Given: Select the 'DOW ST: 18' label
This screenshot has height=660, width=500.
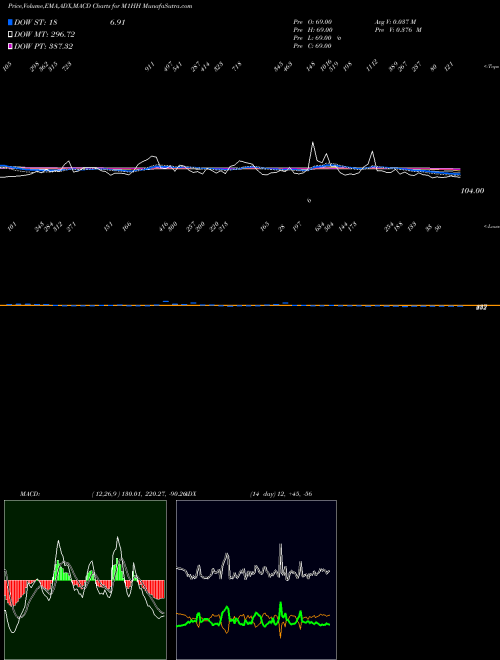Looking at the screenshot, I should tap(35, 23).
